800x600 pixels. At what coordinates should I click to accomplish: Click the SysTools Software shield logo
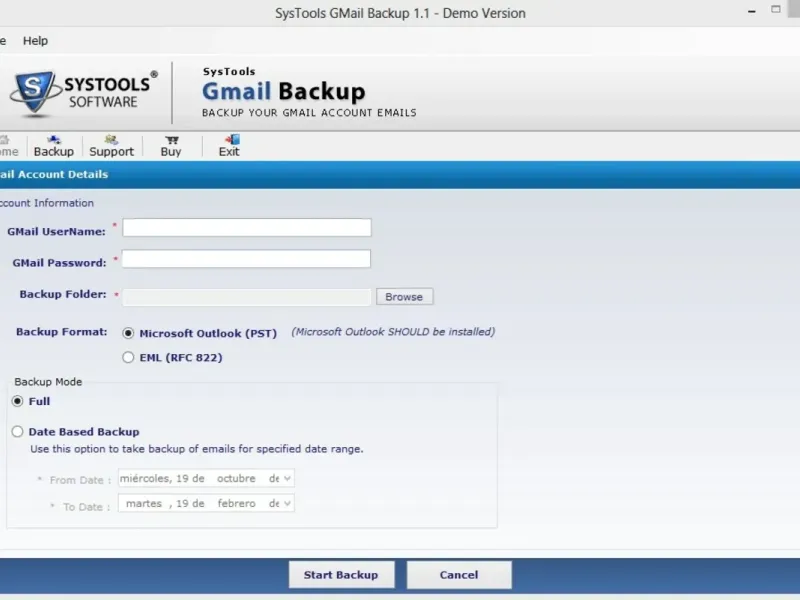34,93
